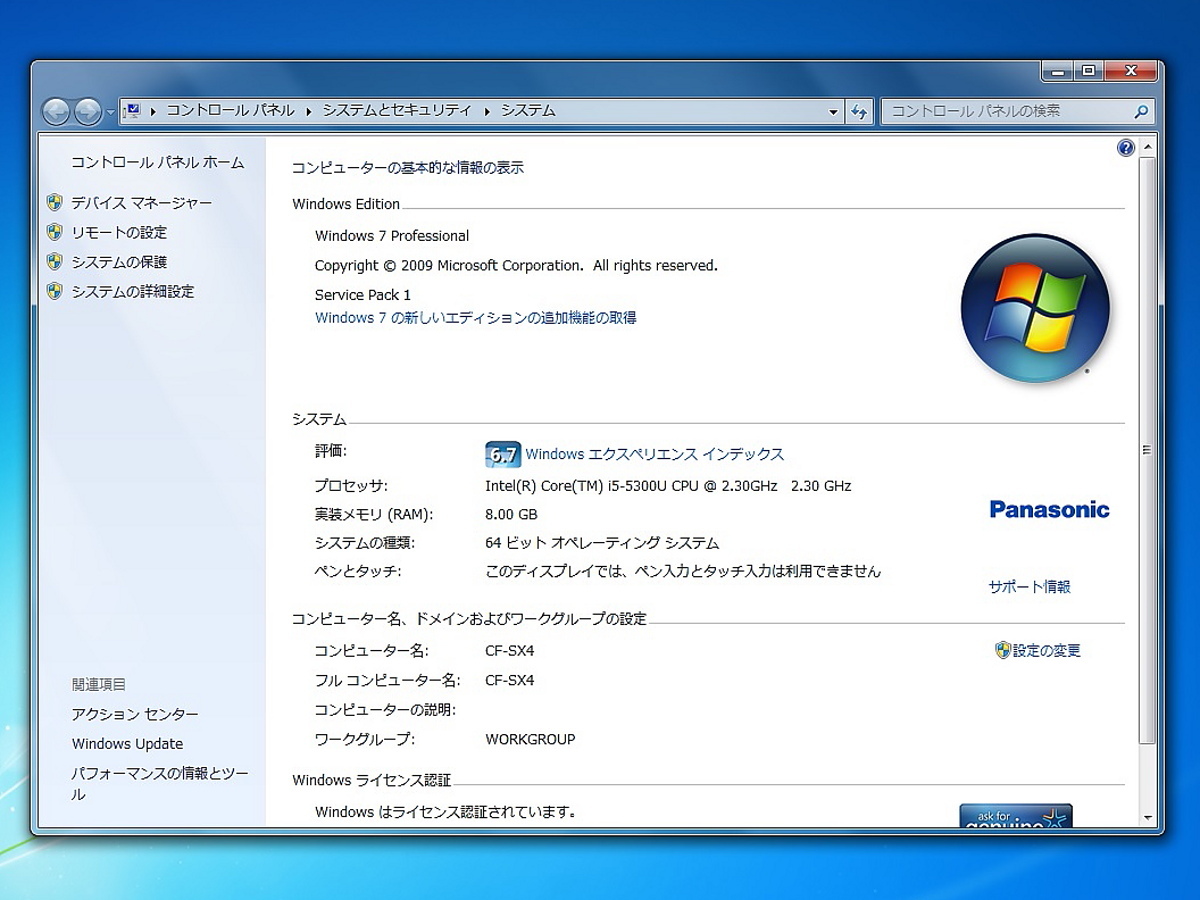Expand arrow after システムとセキュリティ breadcrumb
The image size is (1200, 900).
(486, 112)
